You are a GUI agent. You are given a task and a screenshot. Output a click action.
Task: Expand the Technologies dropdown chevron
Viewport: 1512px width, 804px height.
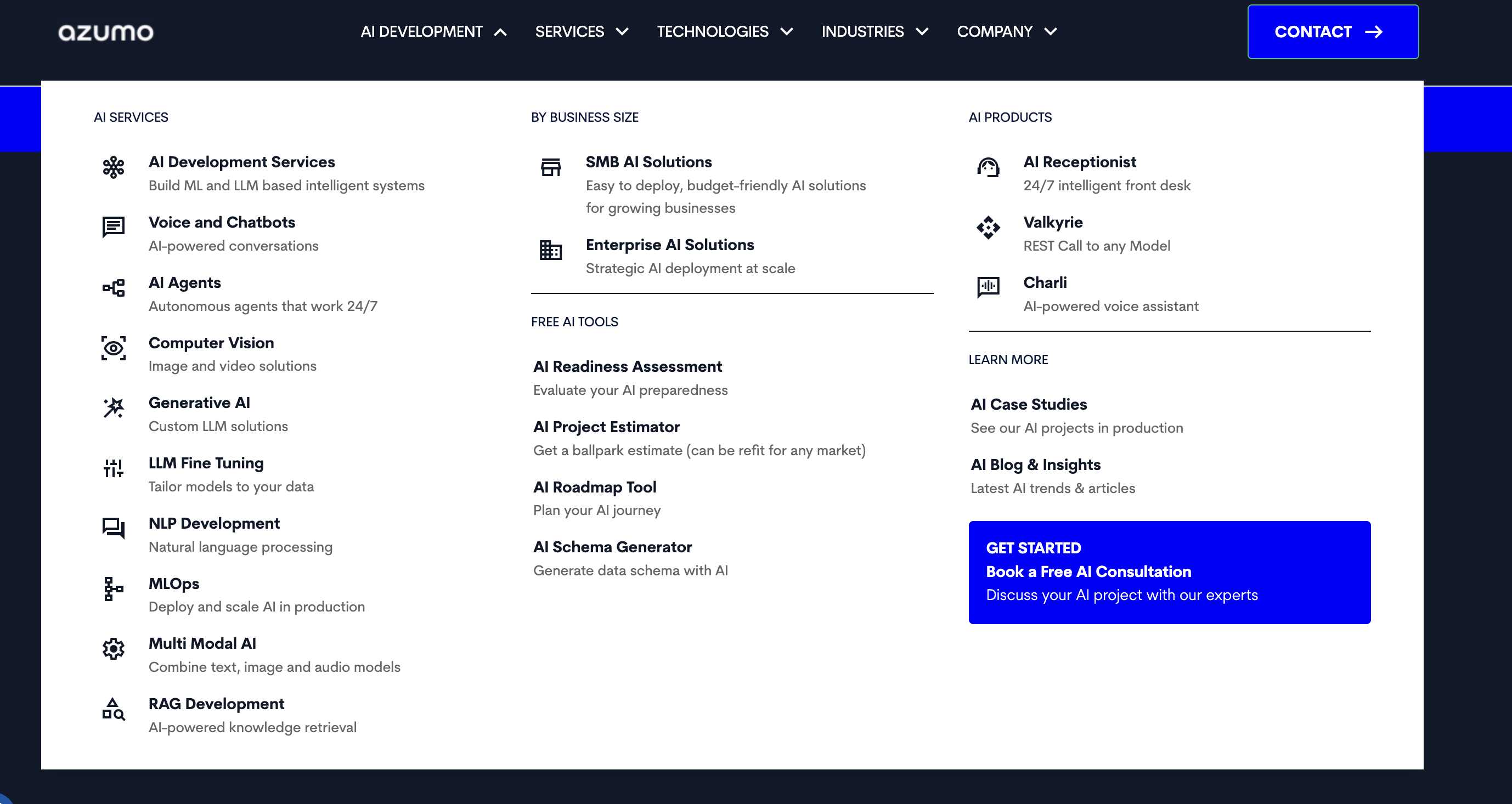click(x=787, y=32)
